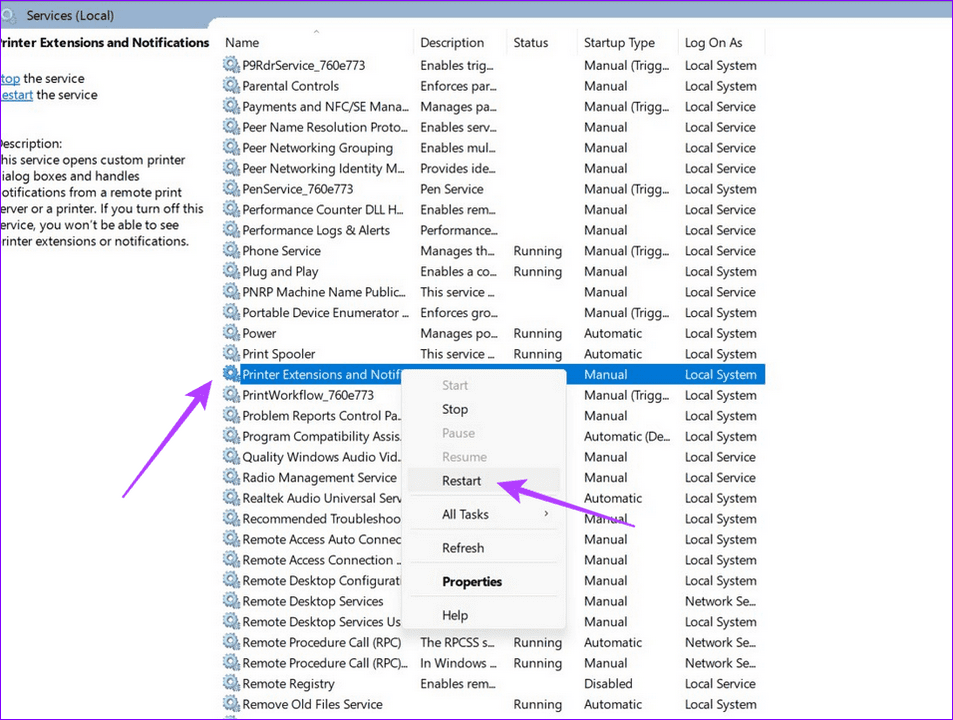The width and height of the screenshot is (953, 720).
Task: Click the Stop the service link
Action: (x=10, y=78)
